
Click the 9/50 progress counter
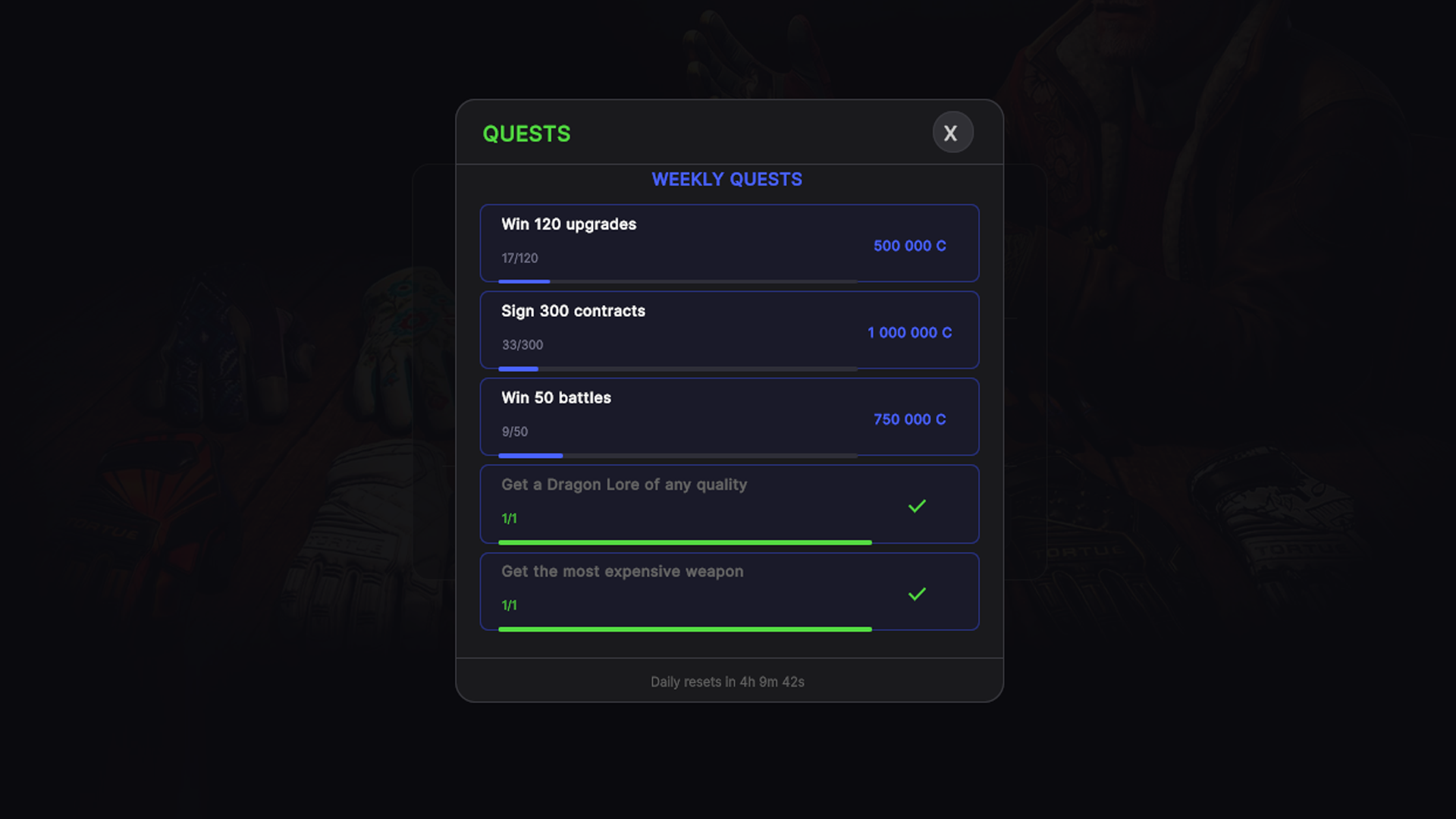click(x=513, y=431)
